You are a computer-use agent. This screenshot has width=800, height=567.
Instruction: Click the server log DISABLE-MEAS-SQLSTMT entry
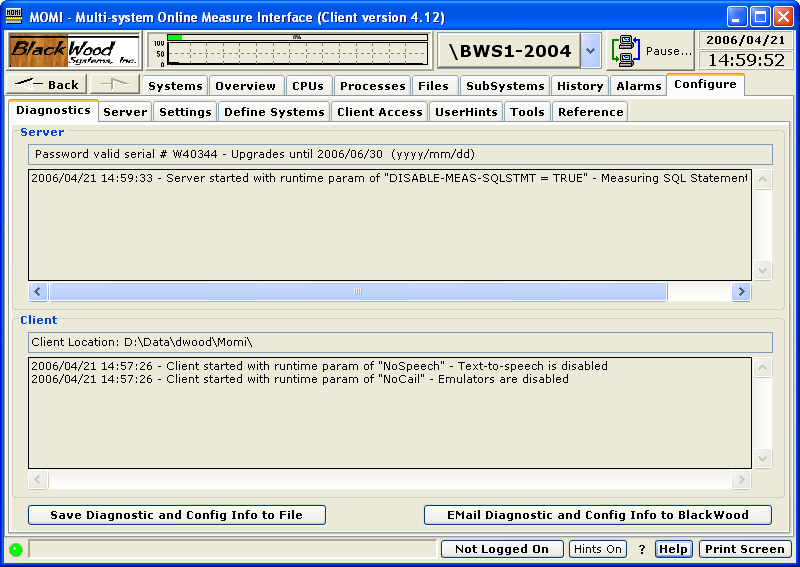389,178
